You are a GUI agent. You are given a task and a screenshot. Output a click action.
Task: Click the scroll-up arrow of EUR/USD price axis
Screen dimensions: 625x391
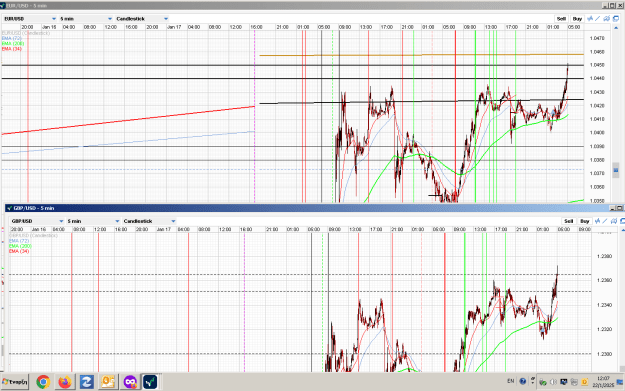click(616, 28)
